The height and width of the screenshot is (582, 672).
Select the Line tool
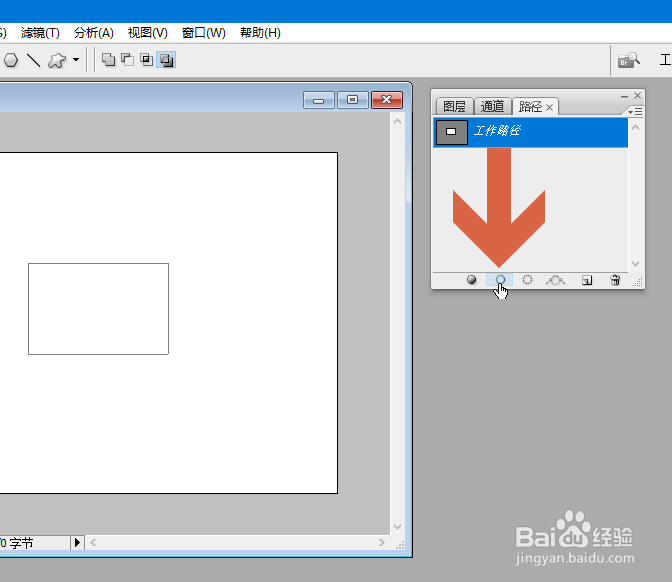[33, 60]
